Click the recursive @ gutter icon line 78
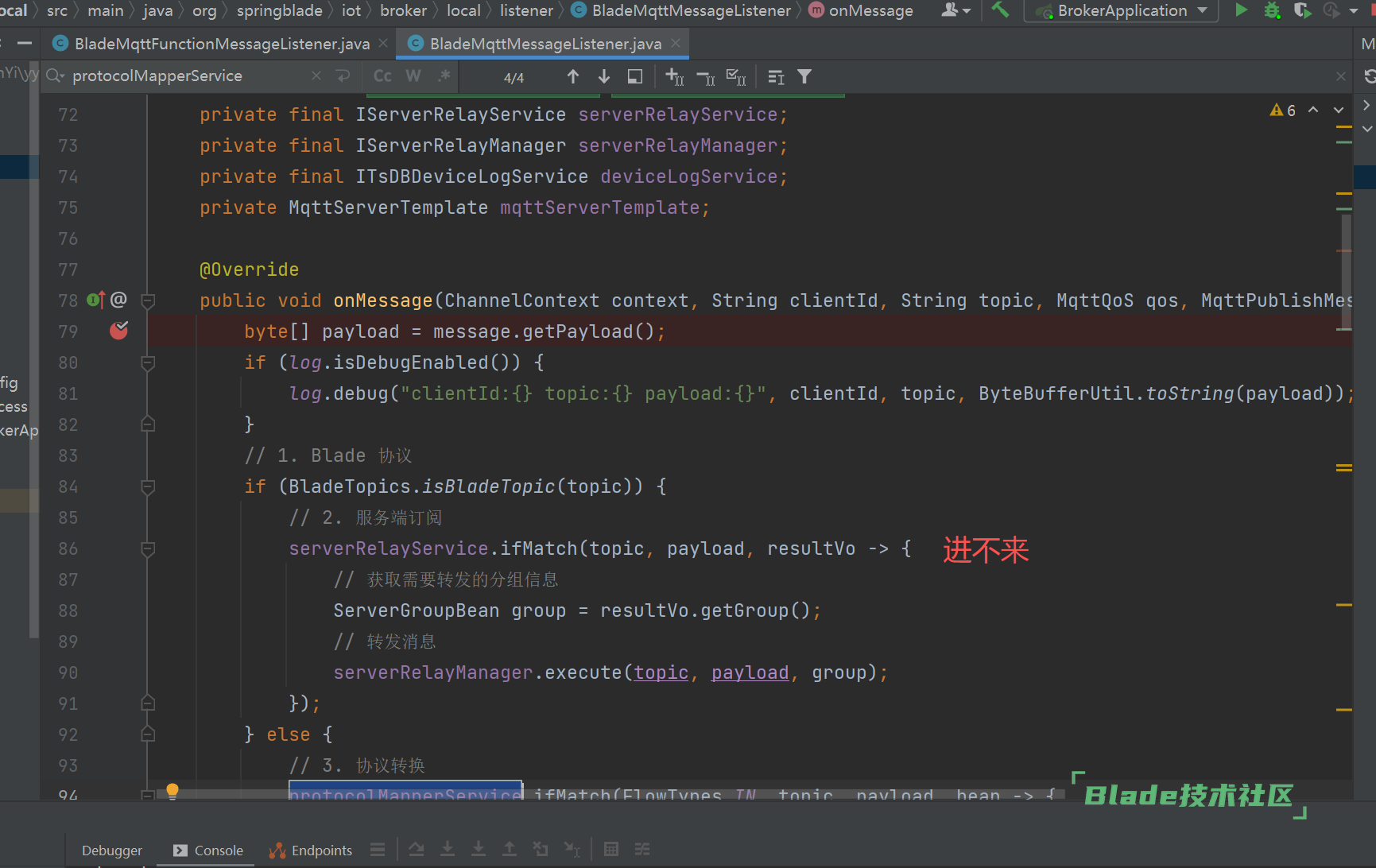The image size is (1376, 868). coord(118,300)
